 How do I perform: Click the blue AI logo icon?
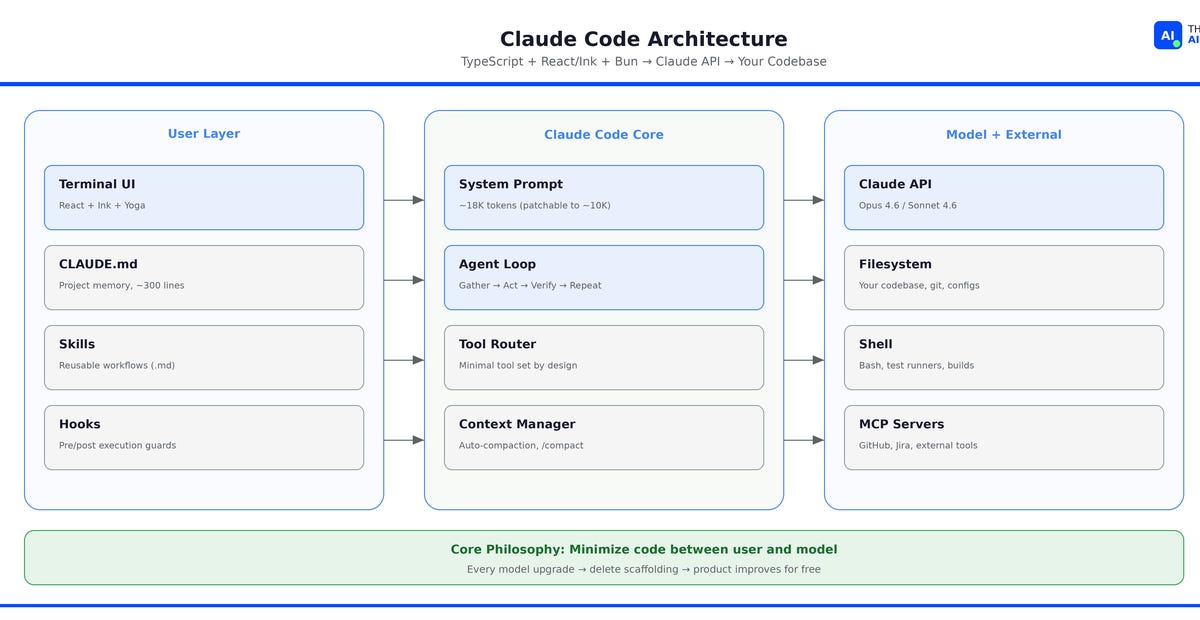coord(1168,36)
